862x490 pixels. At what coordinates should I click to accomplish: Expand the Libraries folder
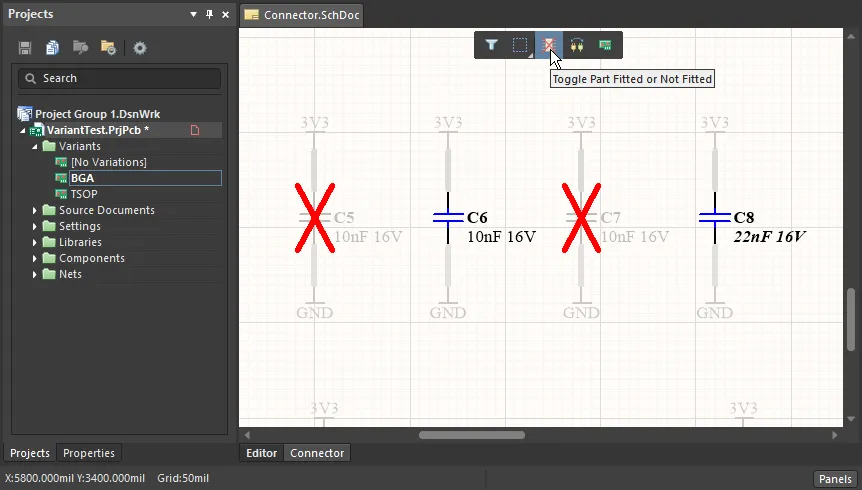click(35, 242)
